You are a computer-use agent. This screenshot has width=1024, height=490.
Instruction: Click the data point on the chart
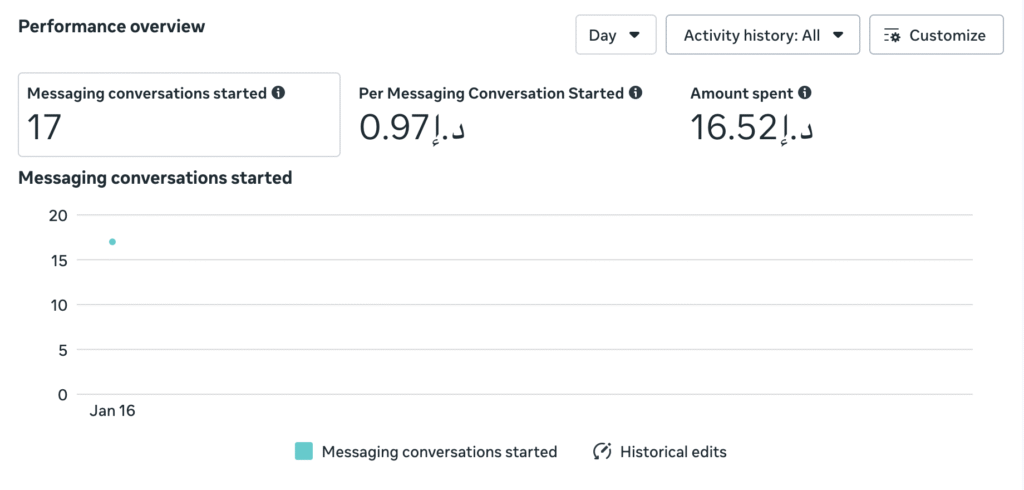tap(112, 242)
